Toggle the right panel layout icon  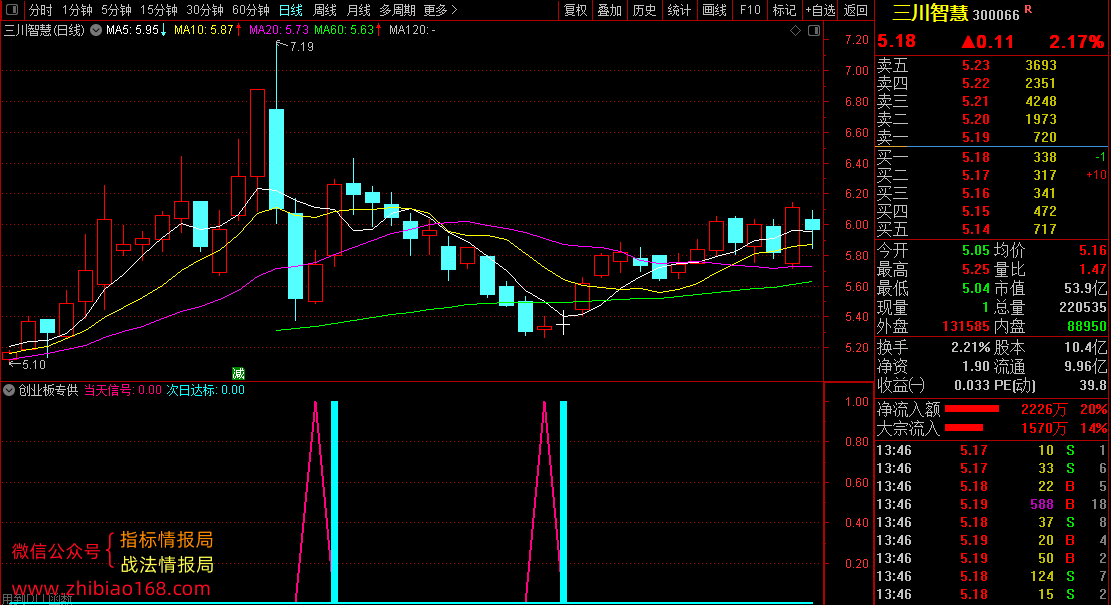click(814, 30)
